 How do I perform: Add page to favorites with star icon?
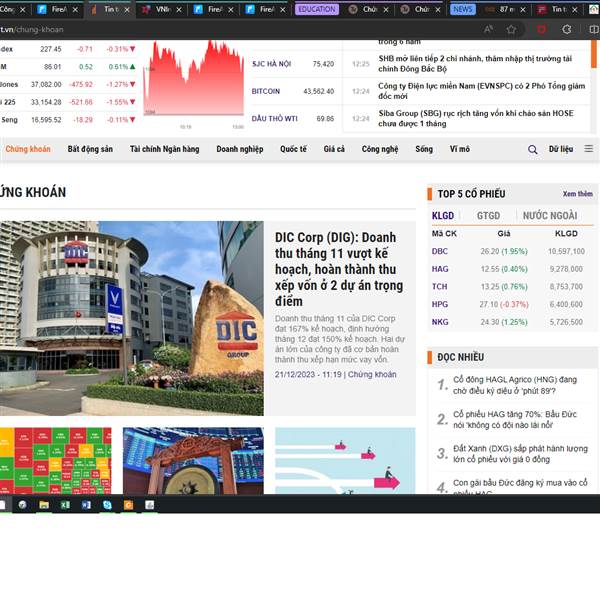click(511, 29)
